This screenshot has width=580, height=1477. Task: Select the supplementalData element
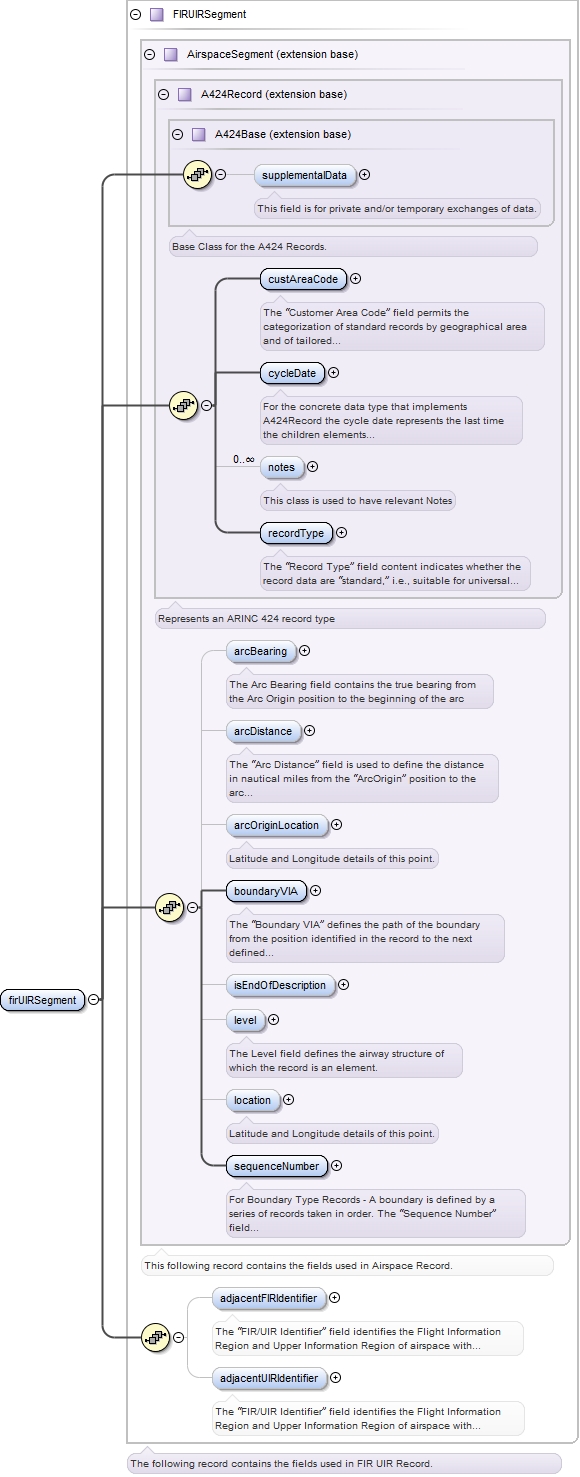click(x=304, y=175)
